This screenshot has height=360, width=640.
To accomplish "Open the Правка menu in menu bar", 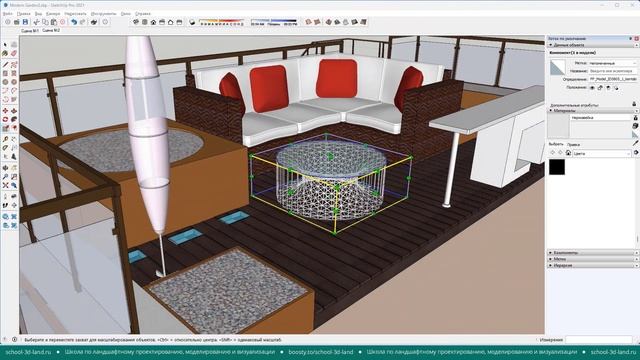I will 23,13.
